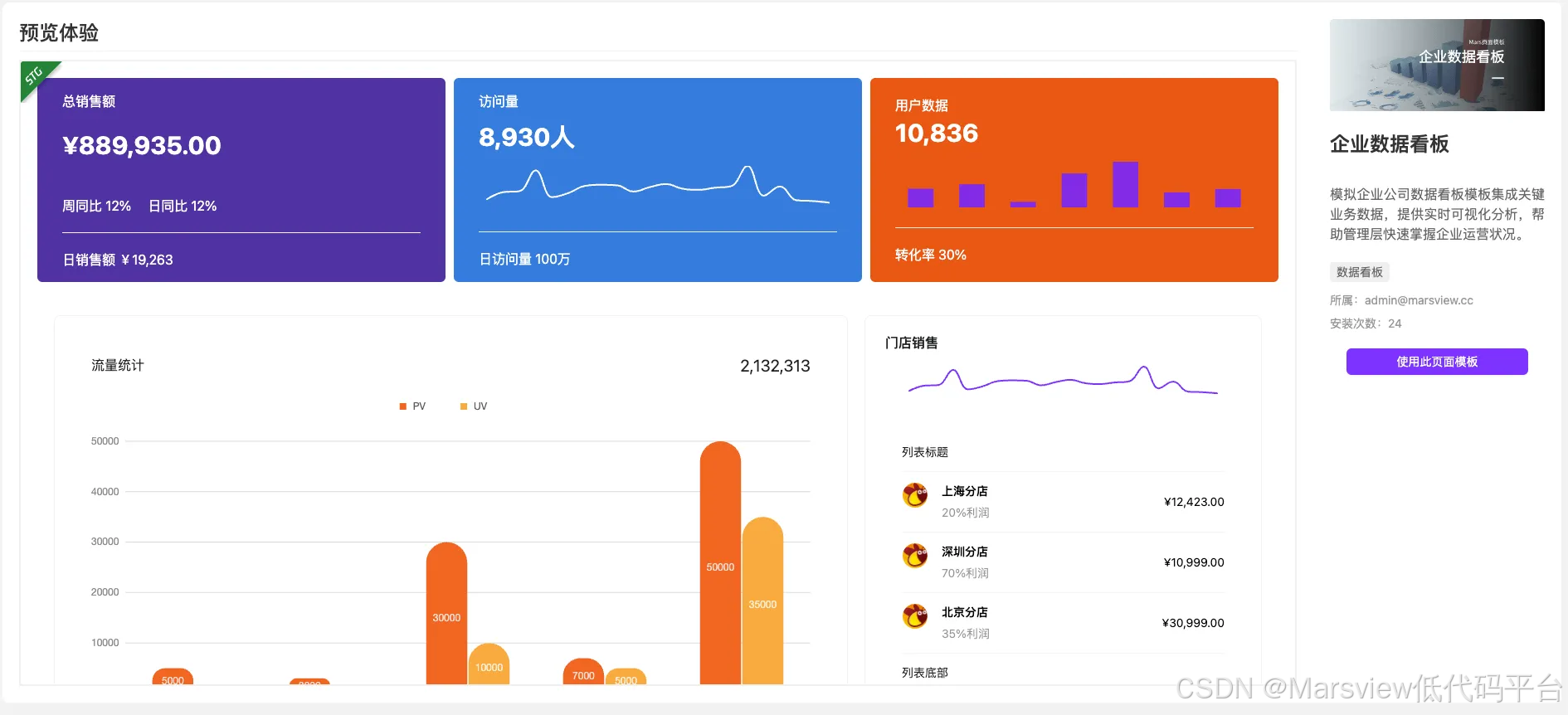Click the 8,930人 visits figure
The image size is (1568, 715).
(x=527, y=137)
